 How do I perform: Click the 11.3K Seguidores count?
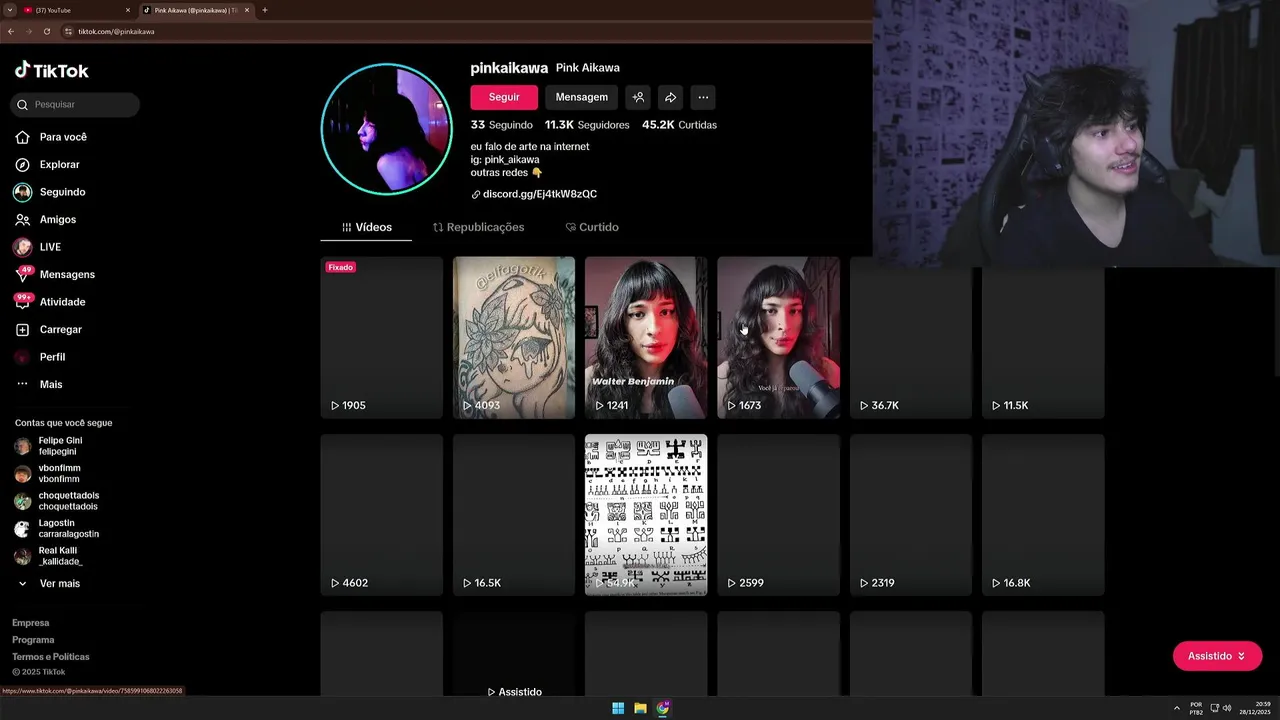click(587, 125)
